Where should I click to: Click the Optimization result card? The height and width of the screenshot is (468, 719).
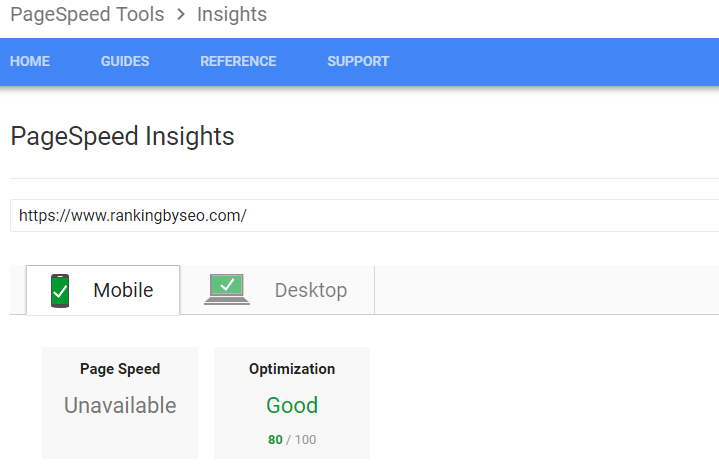292,403
